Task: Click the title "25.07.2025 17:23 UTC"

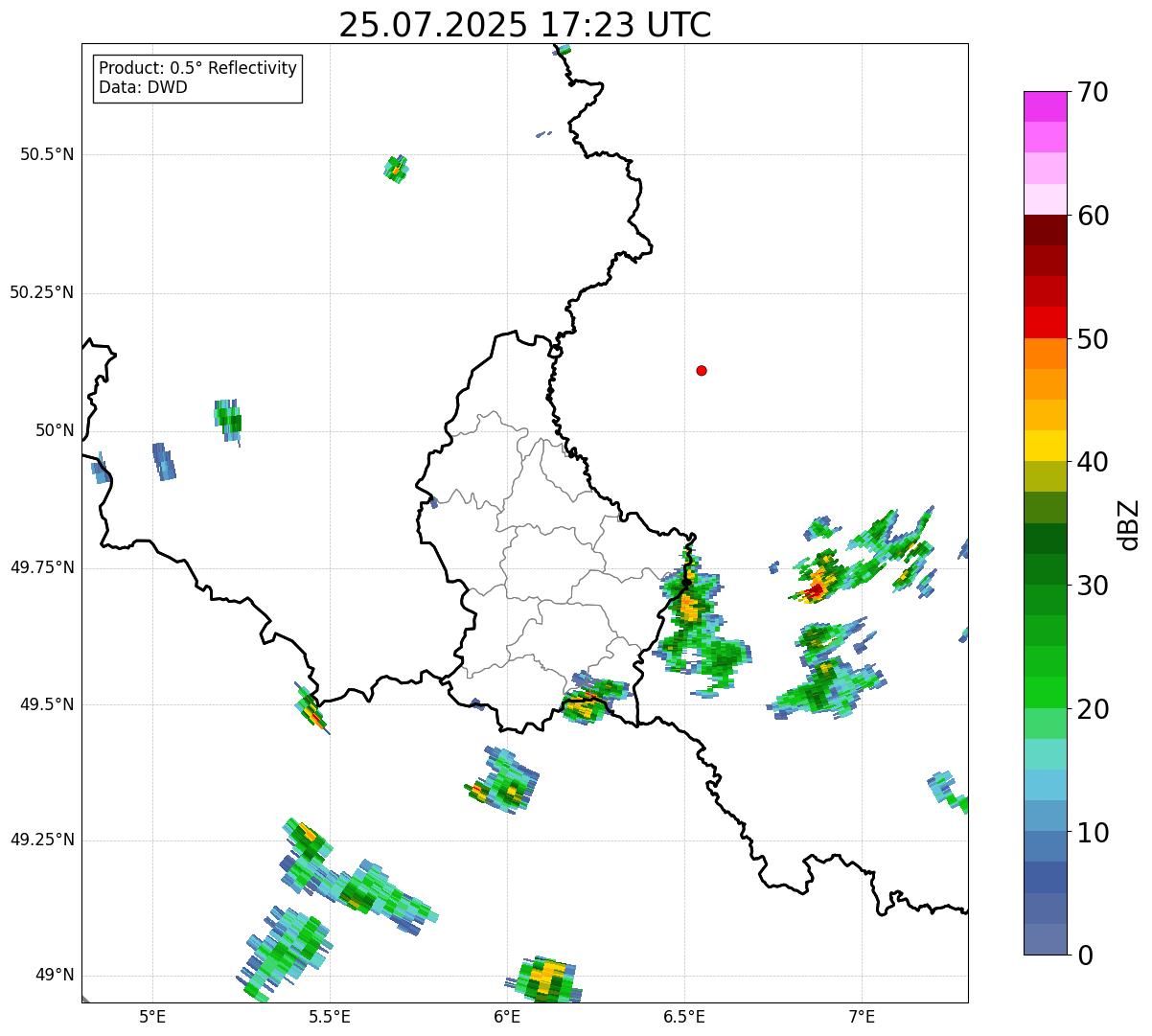Action: [x=525, y=24]
